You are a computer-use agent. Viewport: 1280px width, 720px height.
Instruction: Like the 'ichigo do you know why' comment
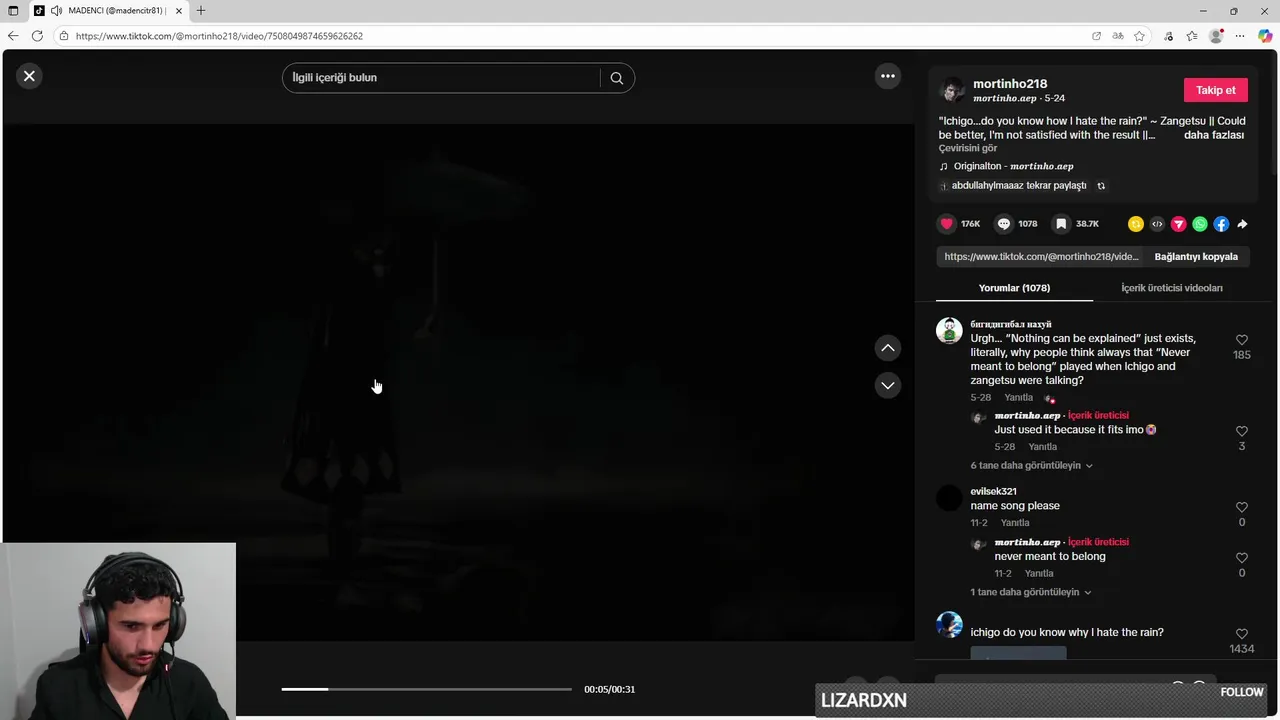[1241, 634]
